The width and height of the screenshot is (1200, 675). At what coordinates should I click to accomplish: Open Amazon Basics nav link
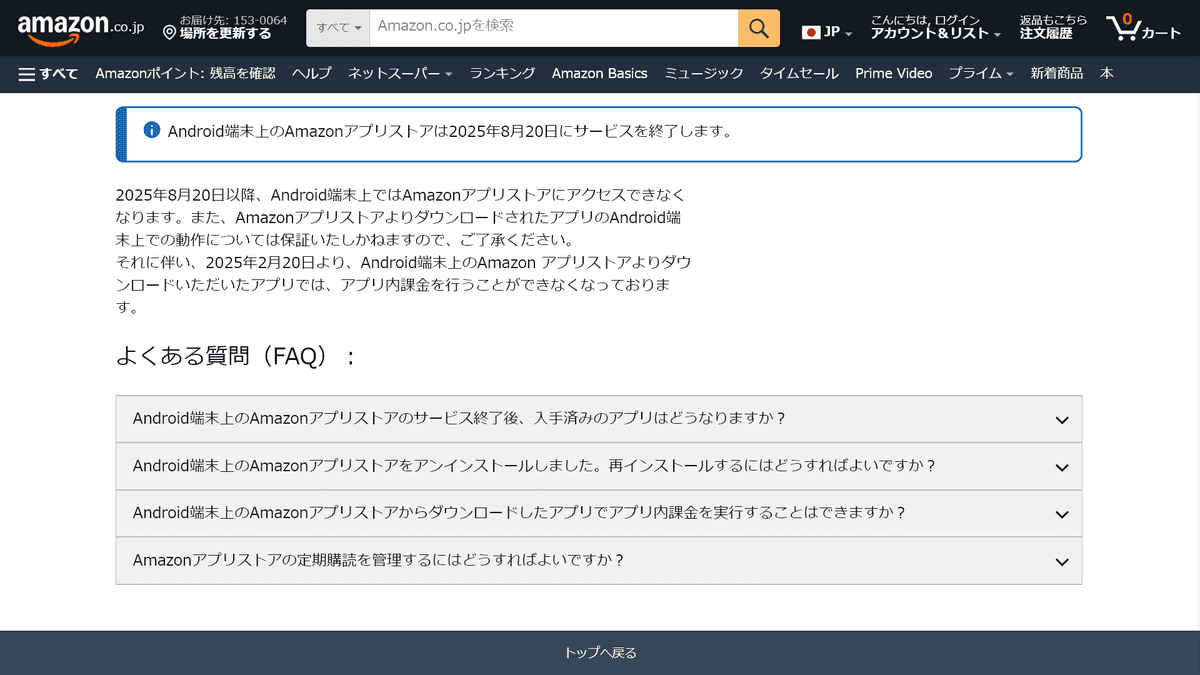pyautogui.click(x=599, y=74)
